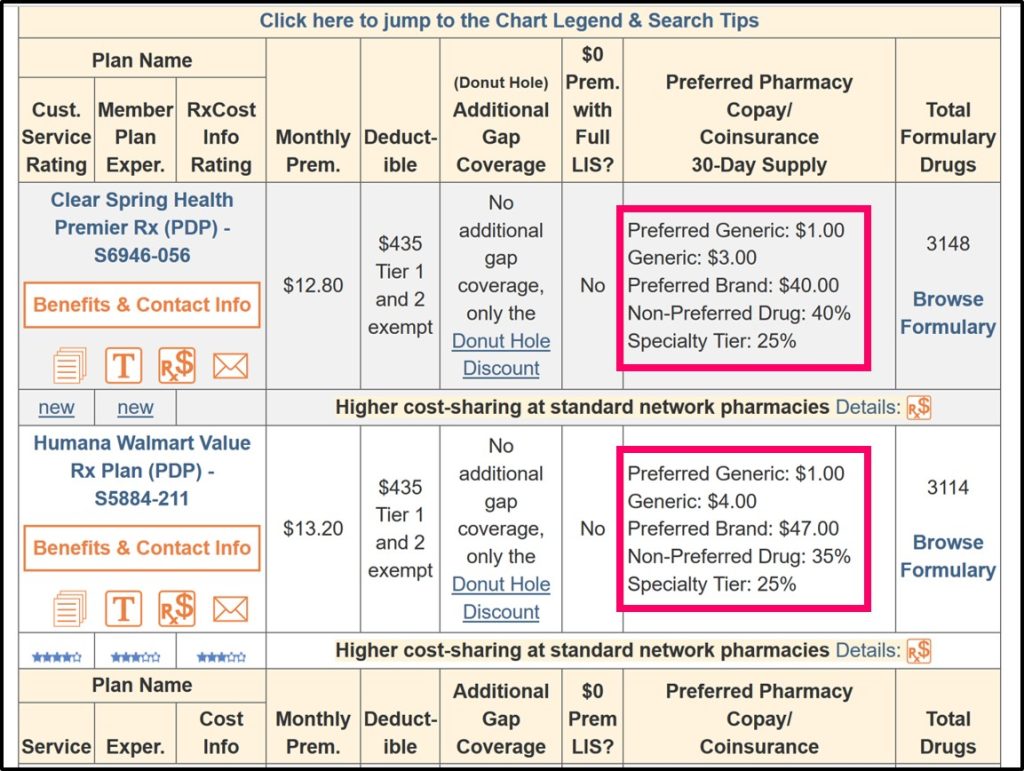1024x771 pixels.
Task: Open Rx$ Details icon under Humana row
Action: click(x=918, y=651)
